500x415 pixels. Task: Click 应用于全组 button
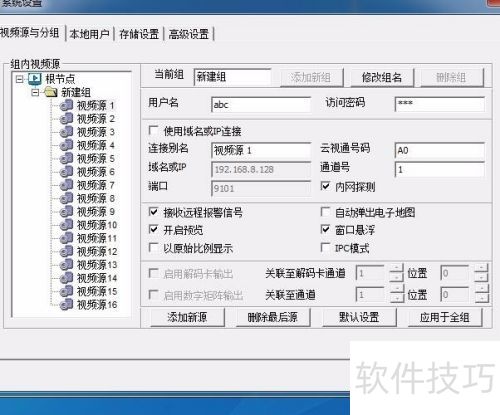[x=445, y=317]
